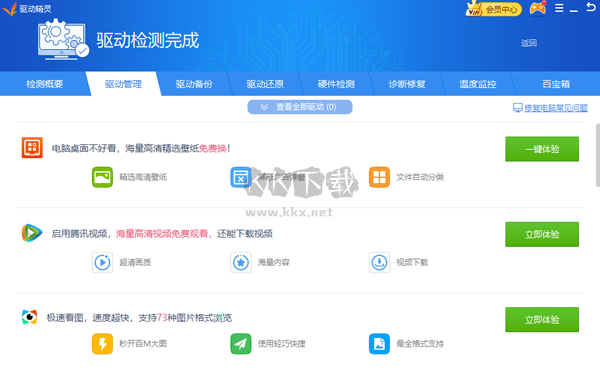Open the 驱动备份 tab
The image size is (600, 378).
pyautogui.click(x=194, y=84)
